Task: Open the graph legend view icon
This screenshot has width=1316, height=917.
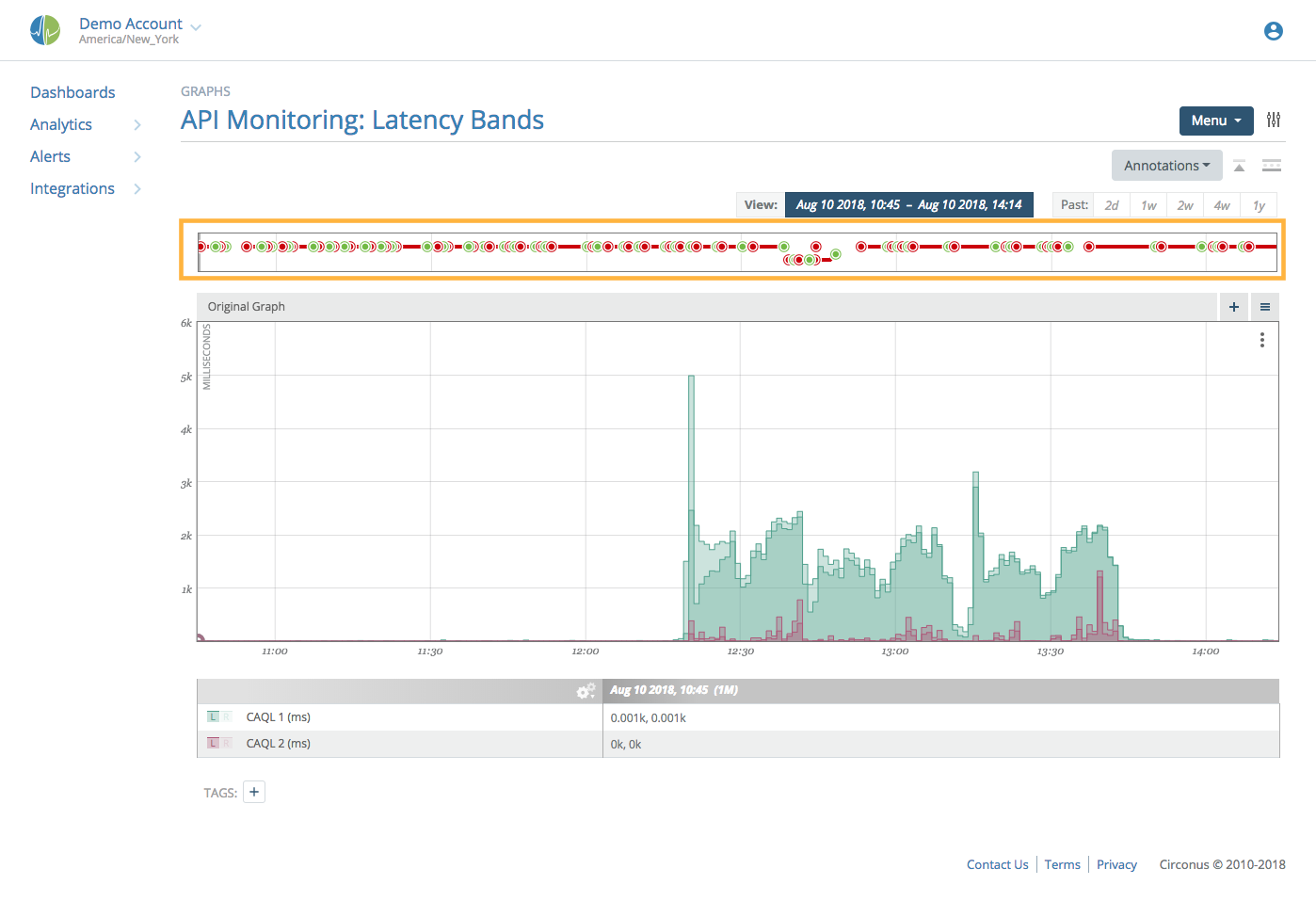Action: (1272, 166)
